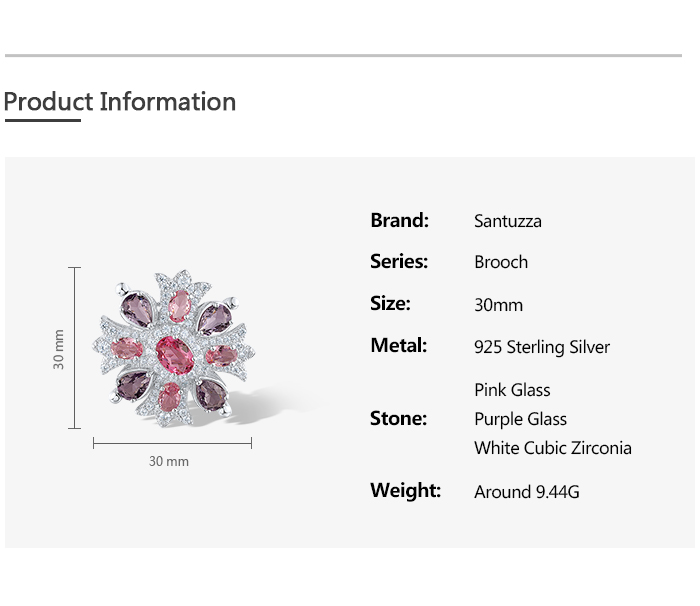Screen dimensions: 700x606
Task: Click the Size: label
Action: (x=390, y=304)
